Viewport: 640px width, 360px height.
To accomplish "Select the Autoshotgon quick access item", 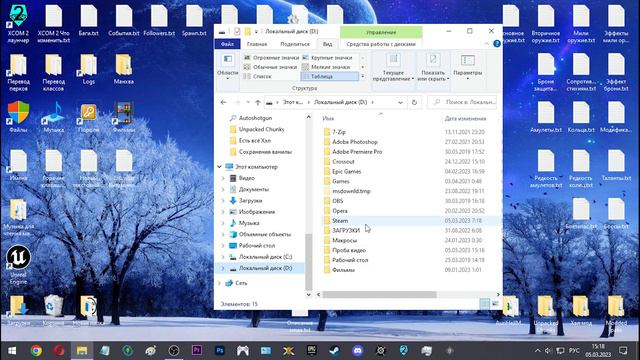I will (x=256, y=118).
